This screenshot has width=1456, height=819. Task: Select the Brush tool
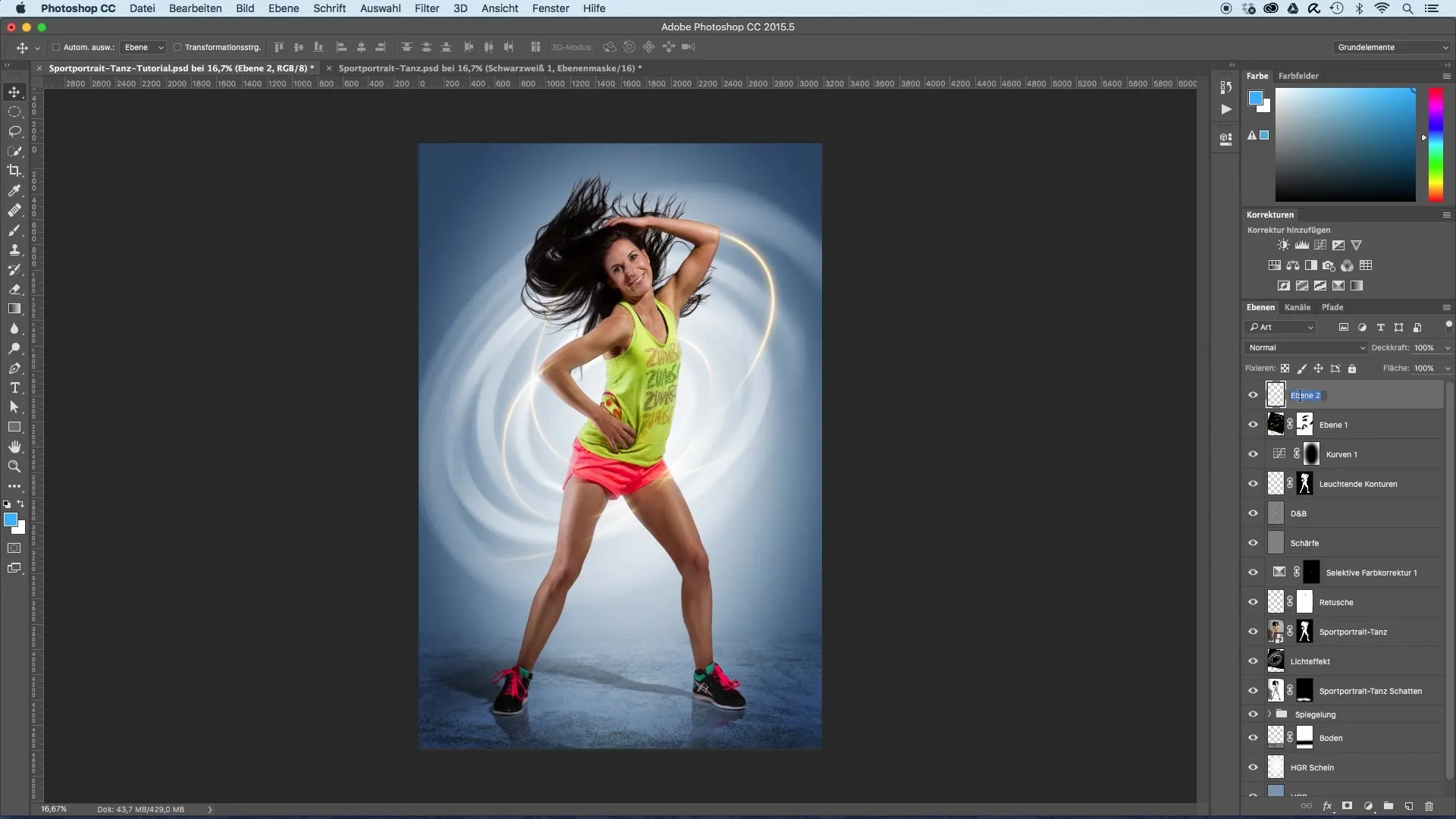(14, 230)
